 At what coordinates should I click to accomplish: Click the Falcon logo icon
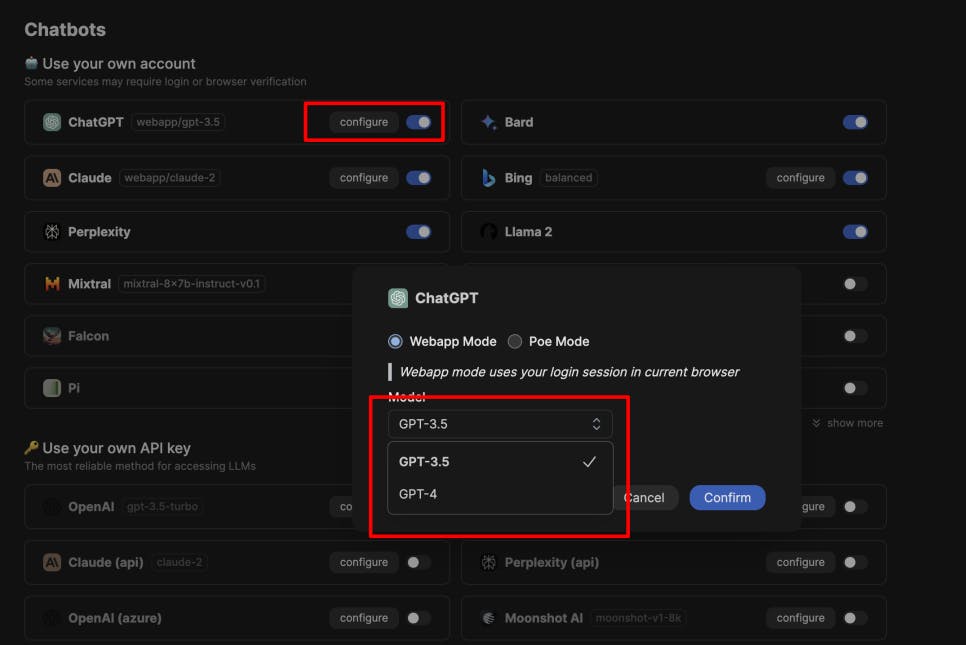52,336
